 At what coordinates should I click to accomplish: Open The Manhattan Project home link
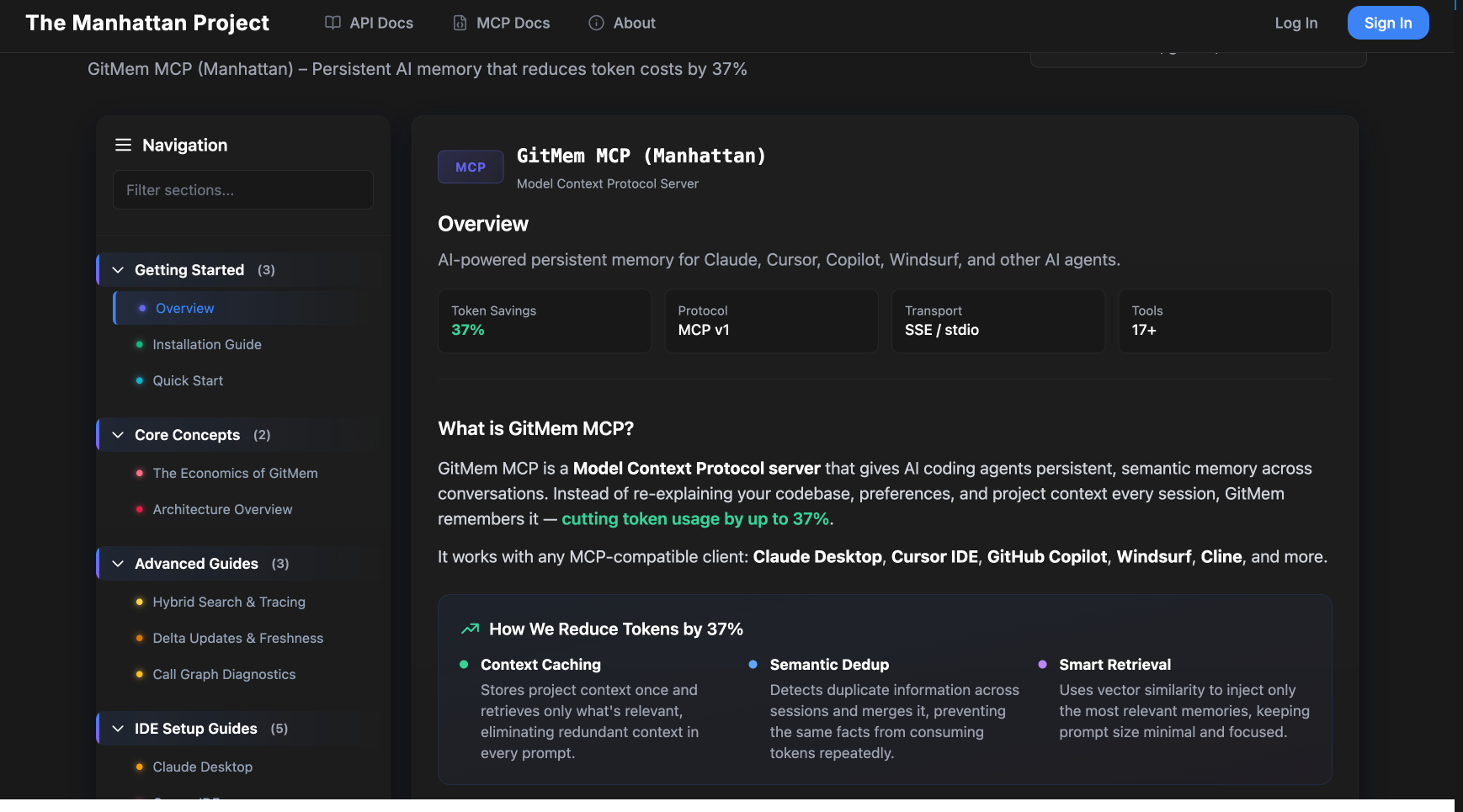click(147, 23)
